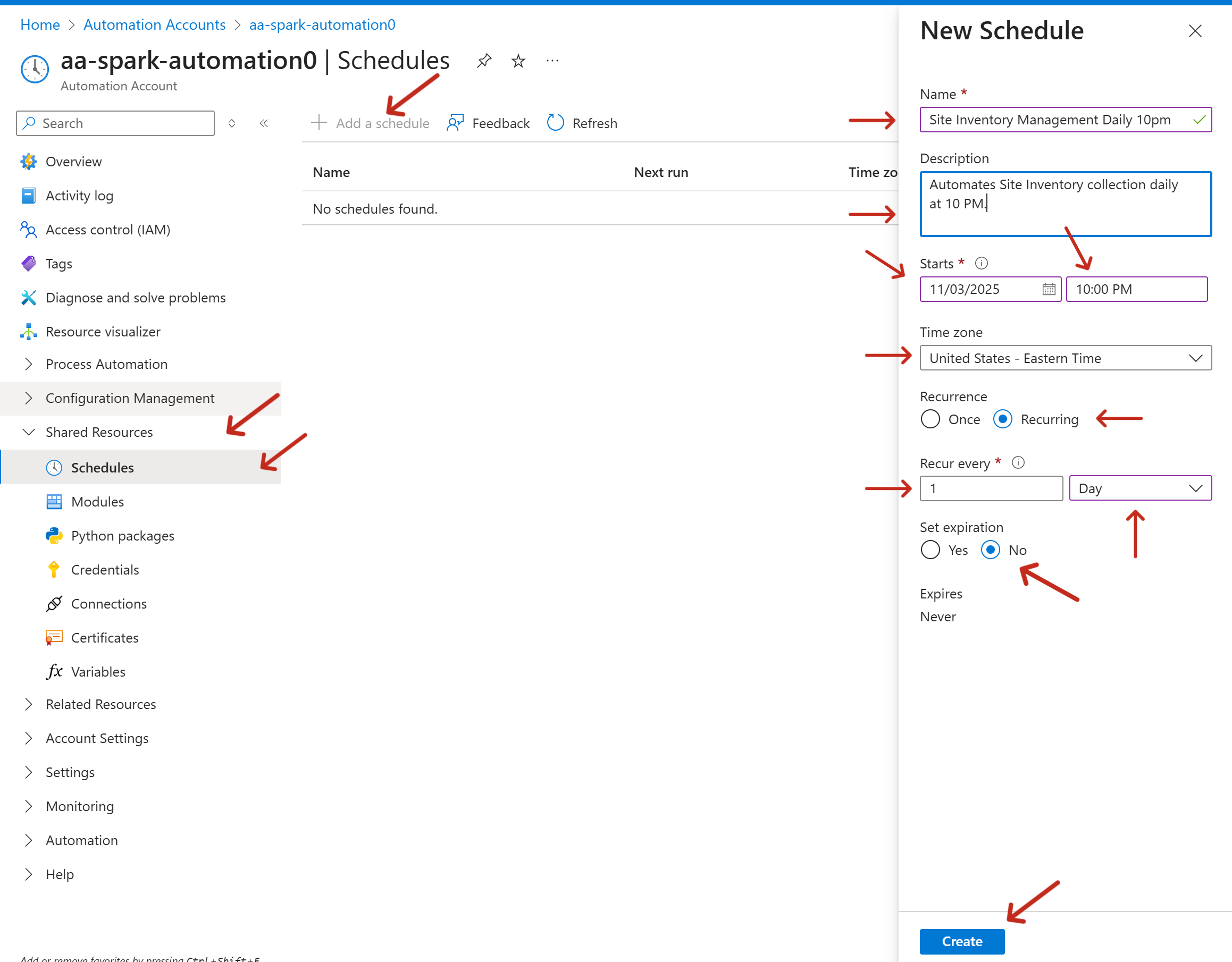Open Python packages in sidebar
1232x962 pixels.
point(122,536)
